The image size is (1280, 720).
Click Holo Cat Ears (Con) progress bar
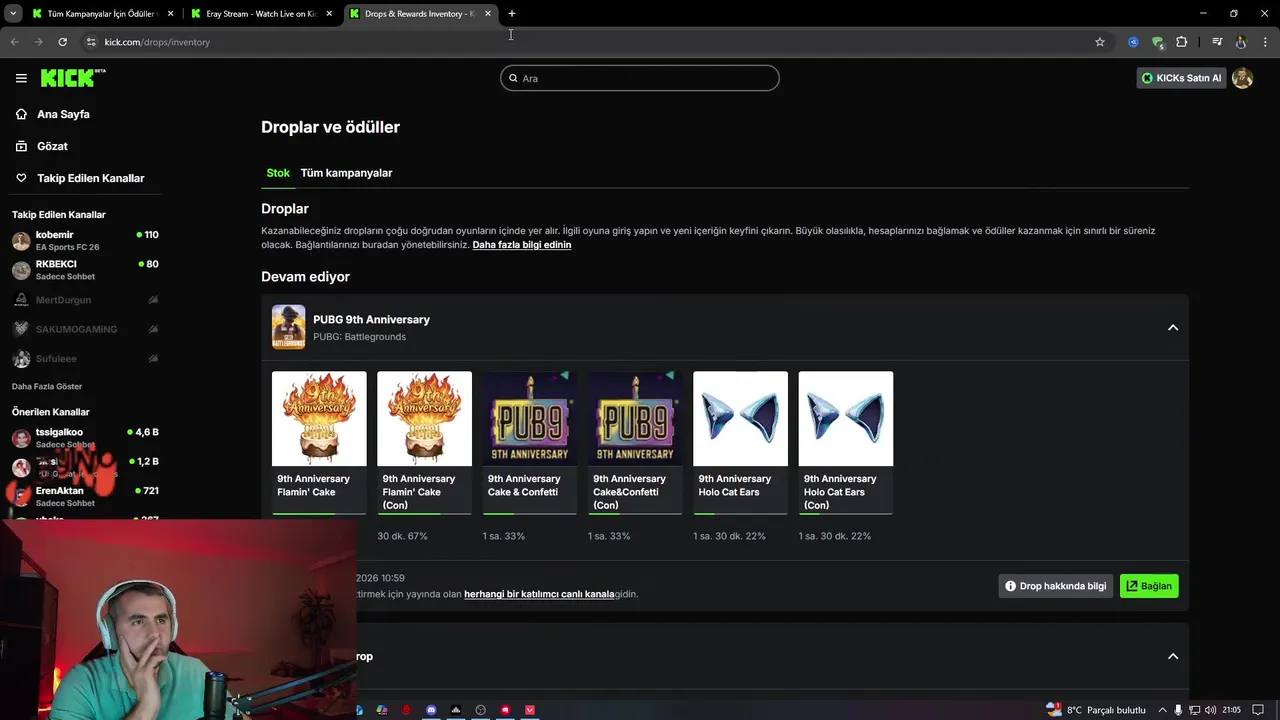[x=845, y=514]
